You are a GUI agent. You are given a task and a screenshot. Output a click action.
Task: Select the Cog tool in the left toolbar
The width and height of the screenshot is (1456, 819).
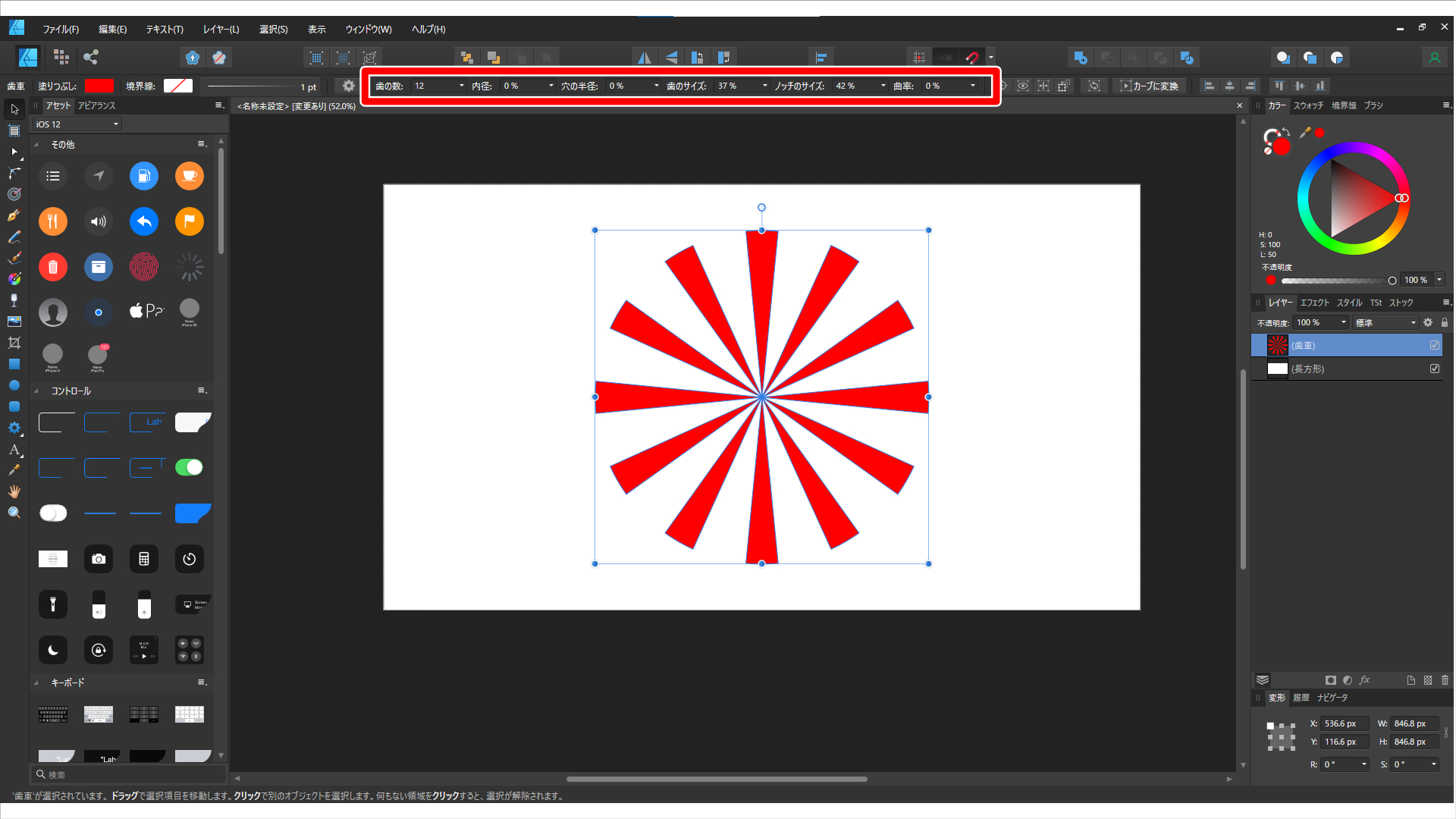[x=14, y=427]
